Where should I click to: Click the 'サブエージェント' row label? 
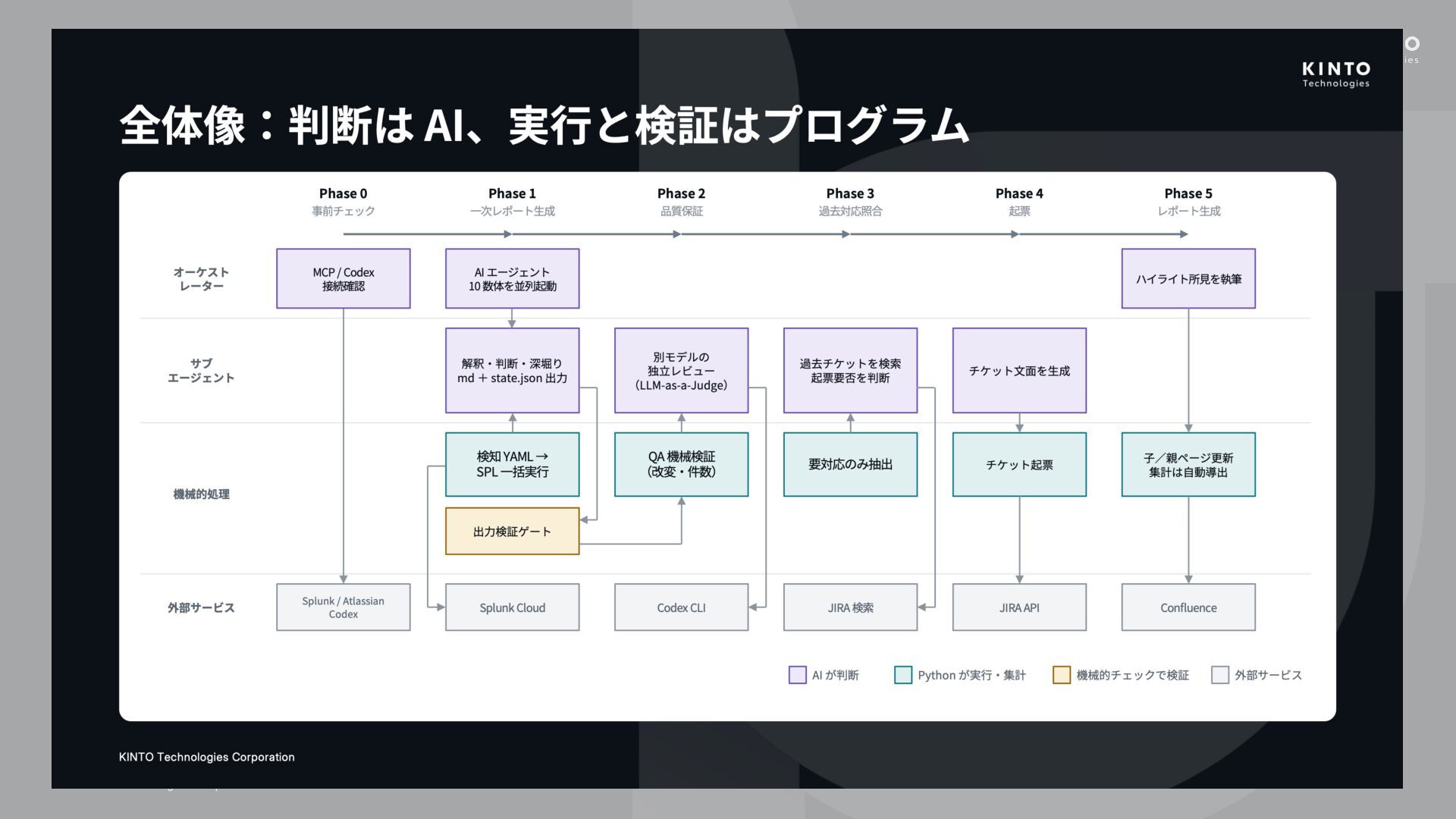coord(201,371)
